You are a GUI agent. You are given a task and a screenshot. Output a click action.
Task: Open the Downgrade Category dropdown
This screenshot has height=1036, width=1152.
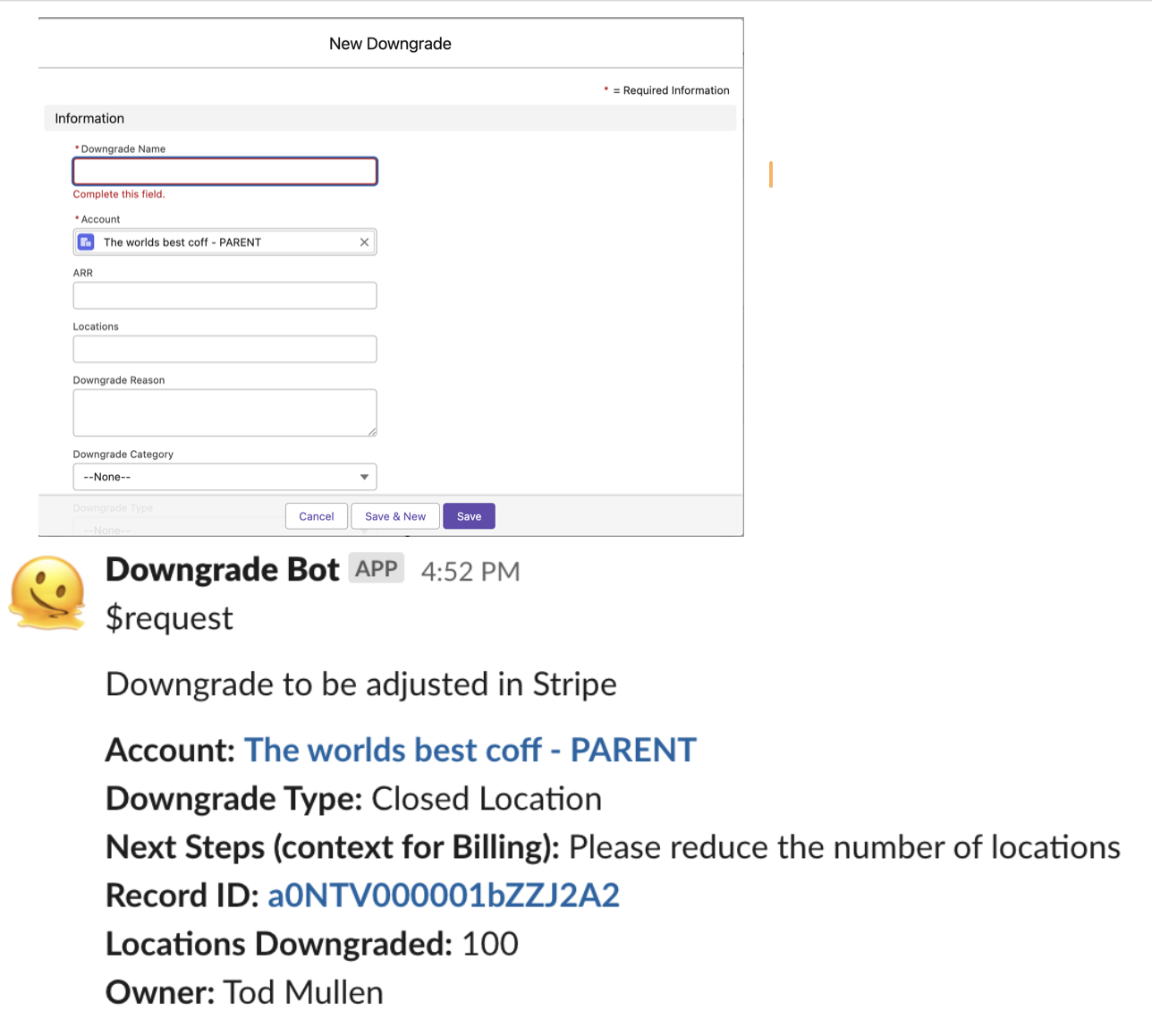pyautogui.click(x=224, y=477)
